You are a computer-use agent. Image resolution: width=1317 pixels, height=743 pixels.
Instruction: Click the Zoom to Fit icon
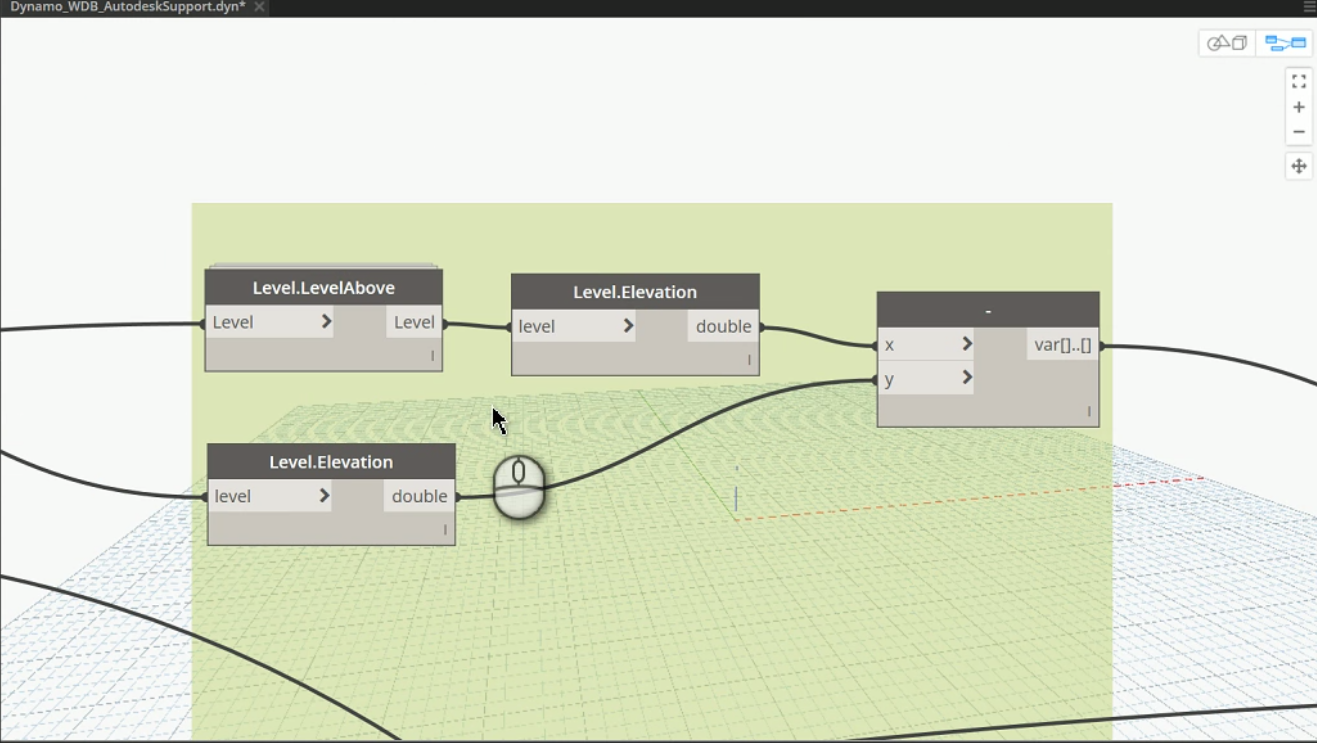tap(1299, 82)
